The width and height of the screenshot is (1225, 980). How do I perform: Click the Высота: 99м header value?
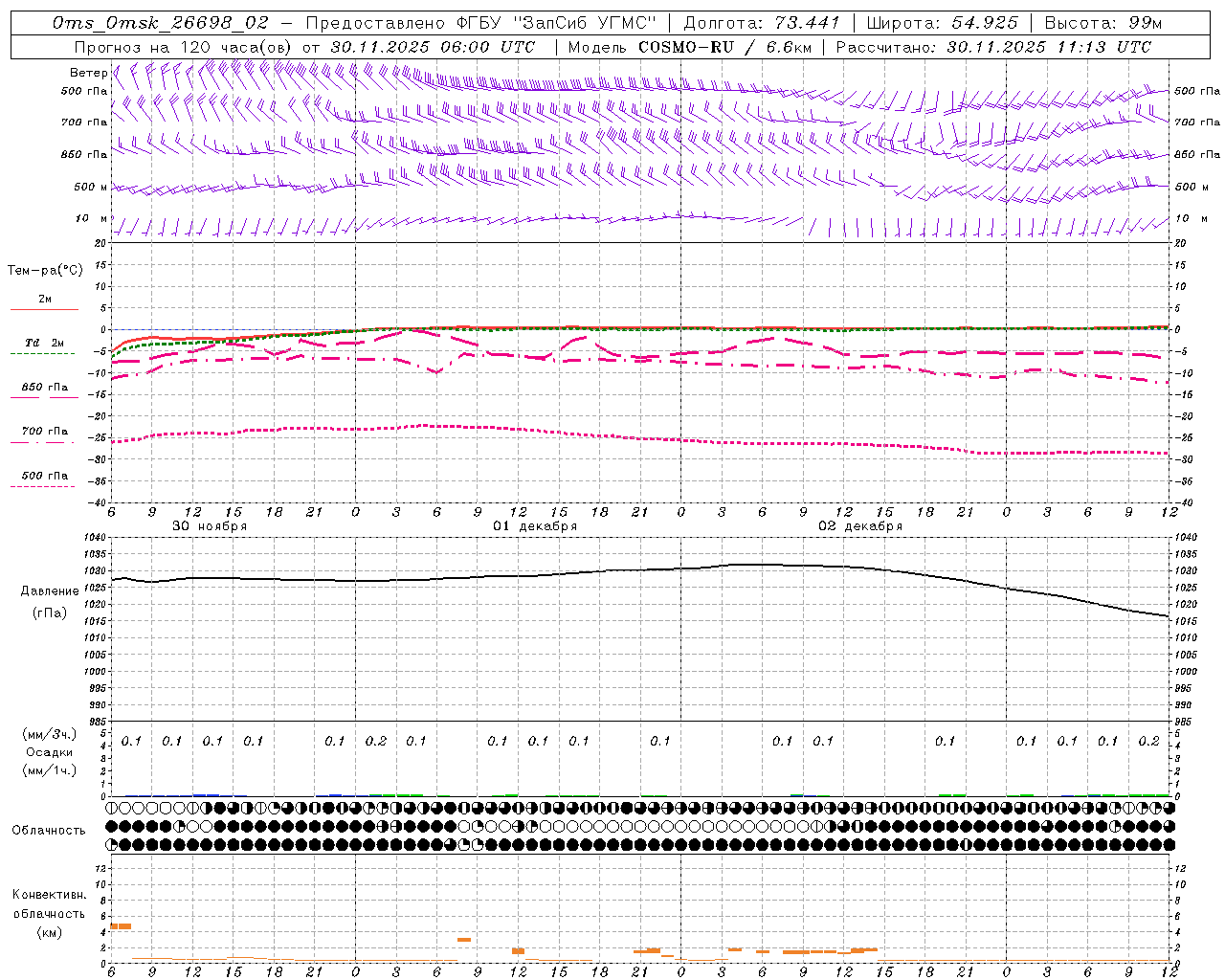point(1103,22)
